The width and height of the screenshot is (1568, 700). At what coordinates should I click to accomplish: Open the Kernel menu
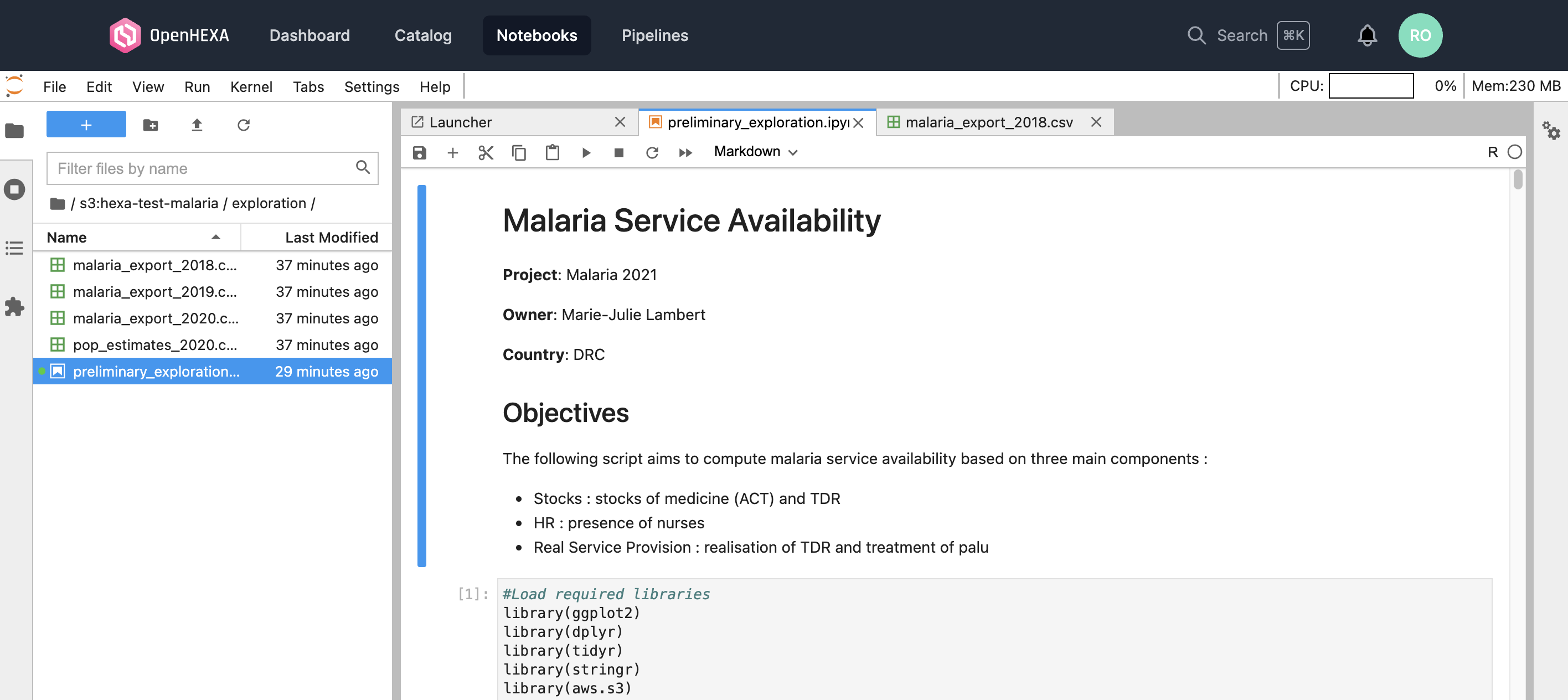click(251, 86)
